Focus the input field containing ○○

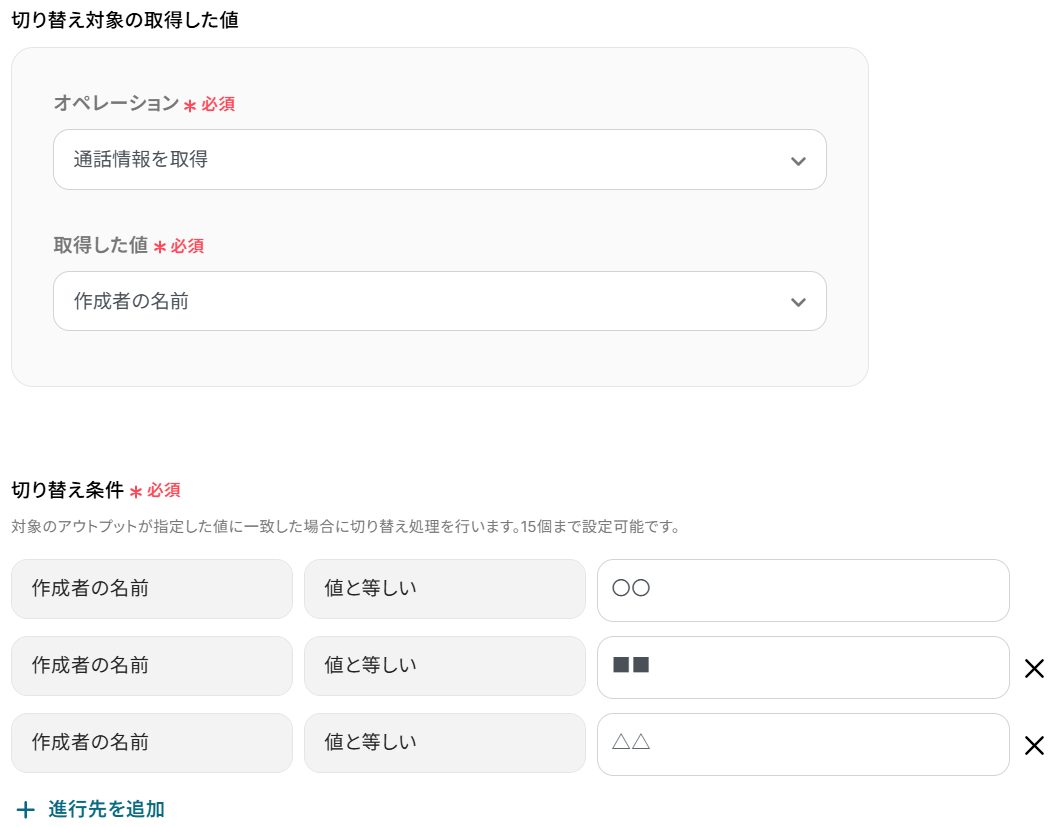point(802,590)
